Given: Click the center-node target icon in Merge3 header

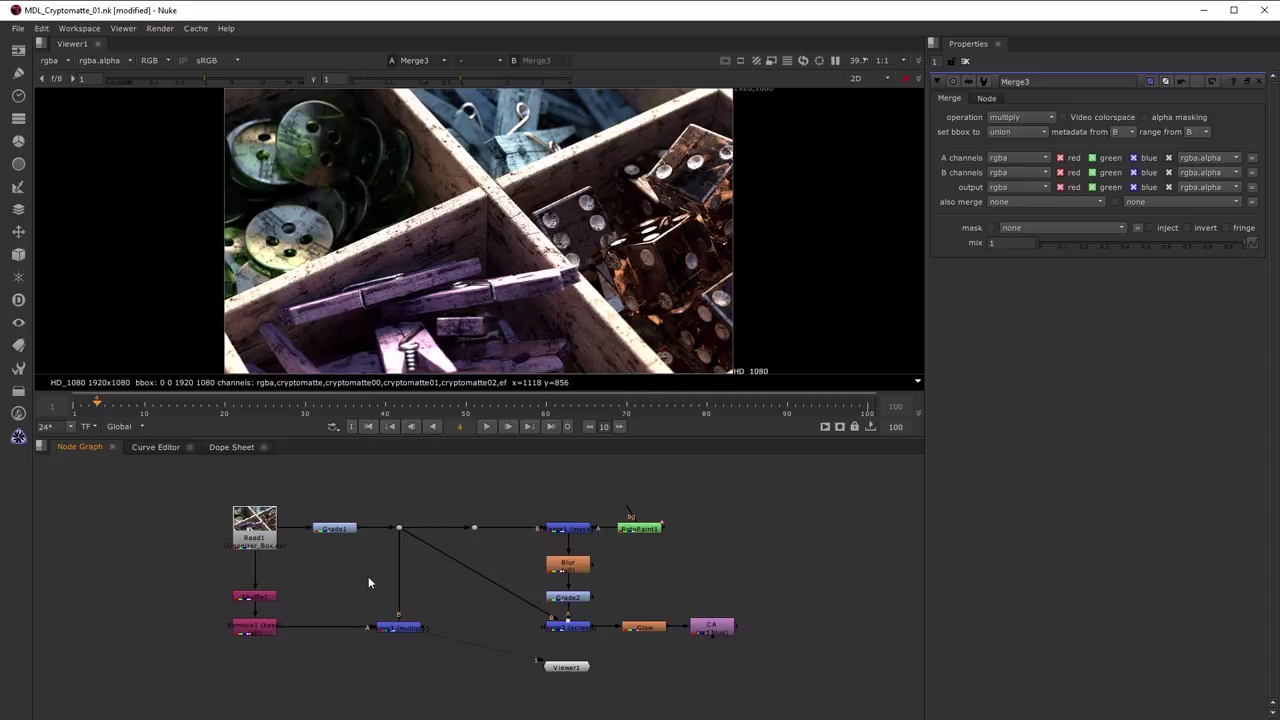Looking at the screenshot, I should tap(953, 81).
